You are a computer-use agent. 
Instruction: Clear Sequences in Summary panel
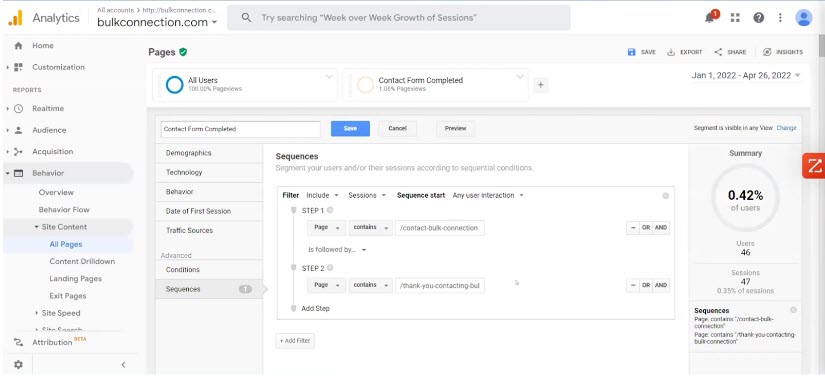click(x=793, y=310)
